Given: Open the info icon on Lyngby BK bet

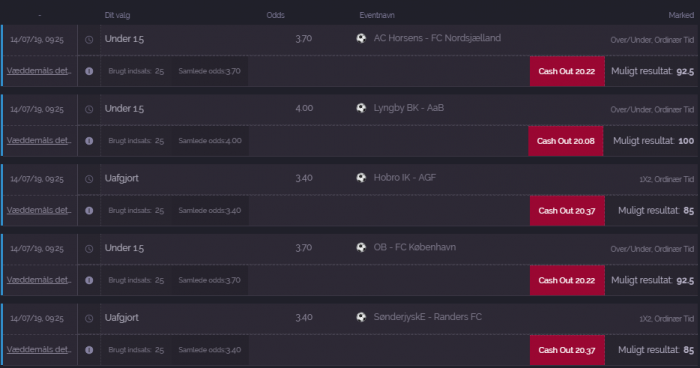Looking at the screenshot, I should (89, 141).
